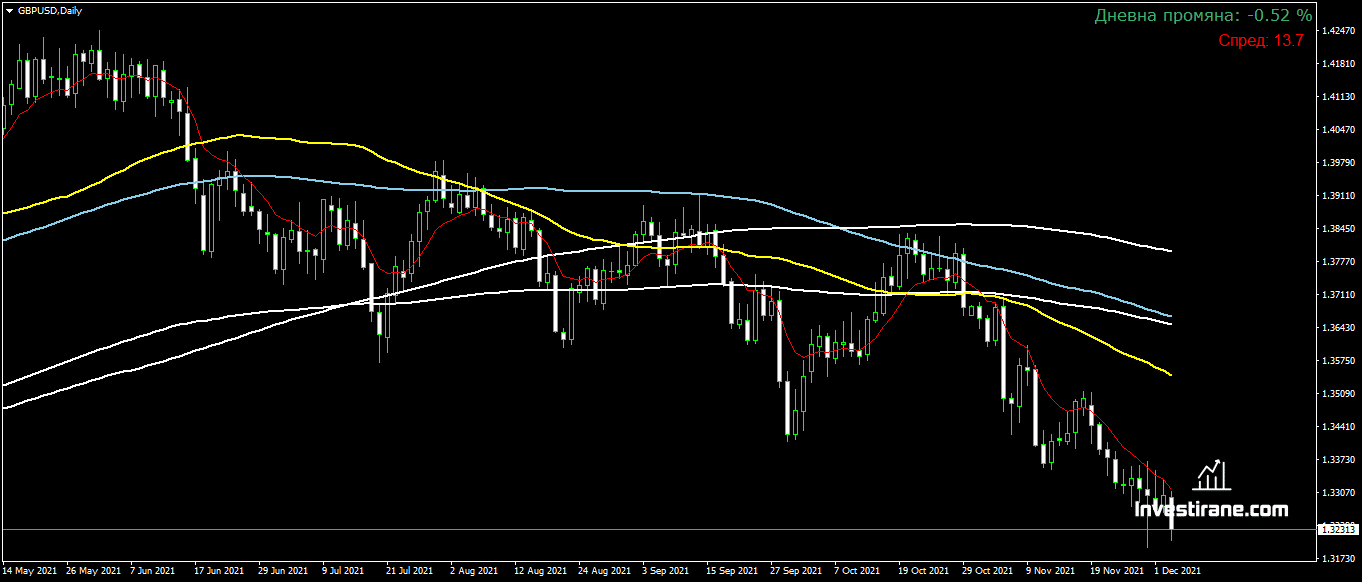Click the Investirane chart logo icon
The height and width of the screenshot is (582, 1362).
(x=1211, y=475)
